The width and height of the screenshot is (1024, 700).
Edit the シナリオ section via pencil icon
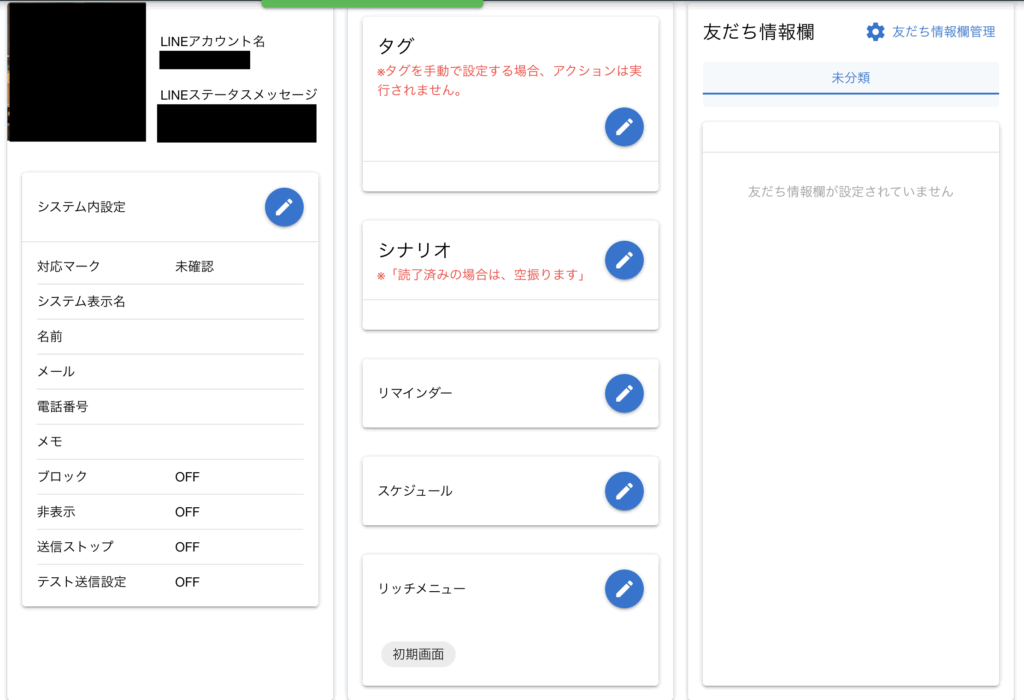point(624,260)
